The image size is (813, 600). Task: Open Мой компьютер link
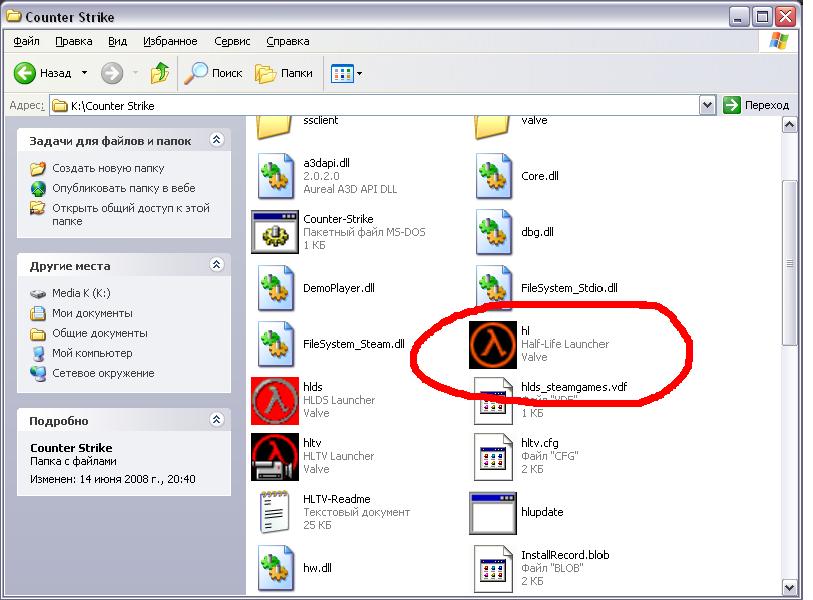click(92, 353)
